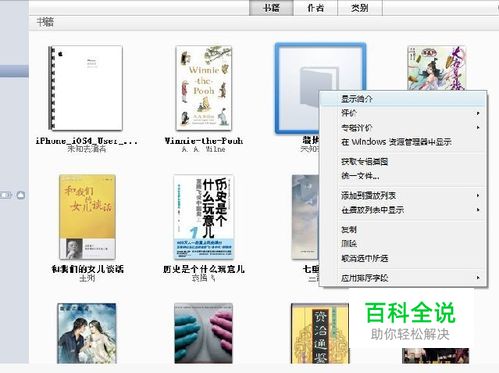Click the iCloud icon in the sidebar
This screenshot has width=499, height=373.
(21, 195)
